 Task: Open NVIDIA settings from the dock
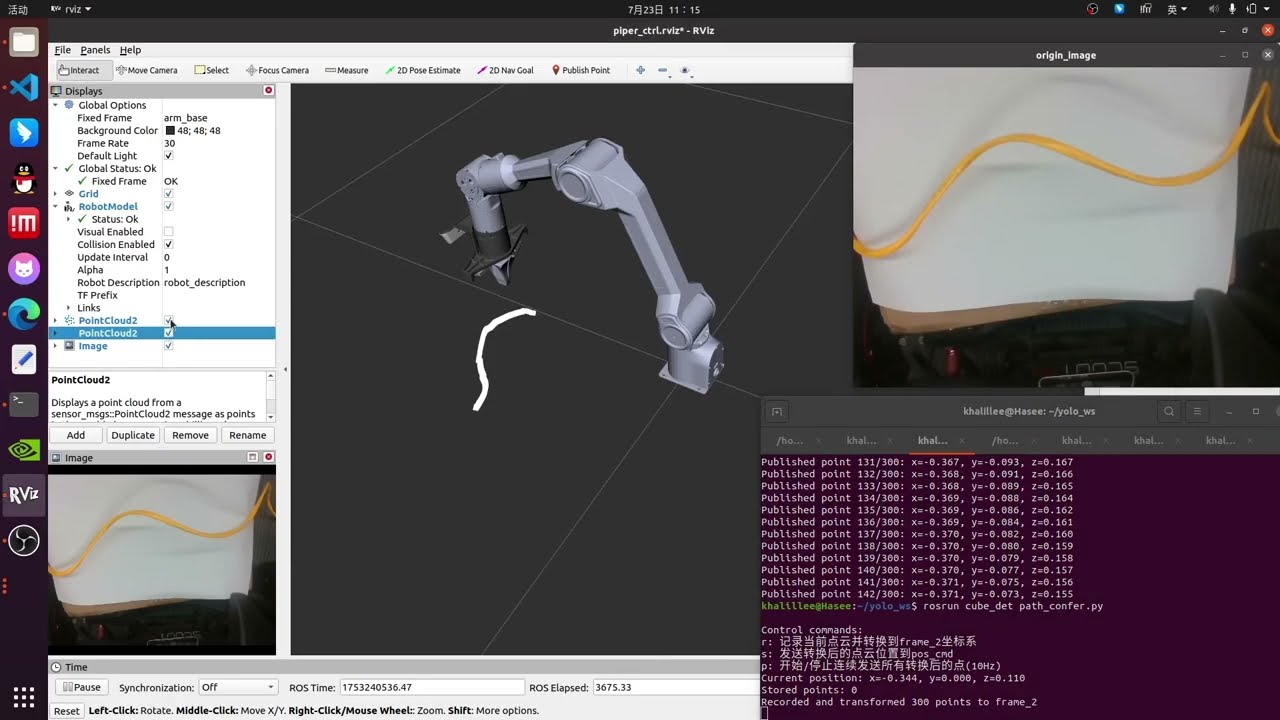pos(24,450)
